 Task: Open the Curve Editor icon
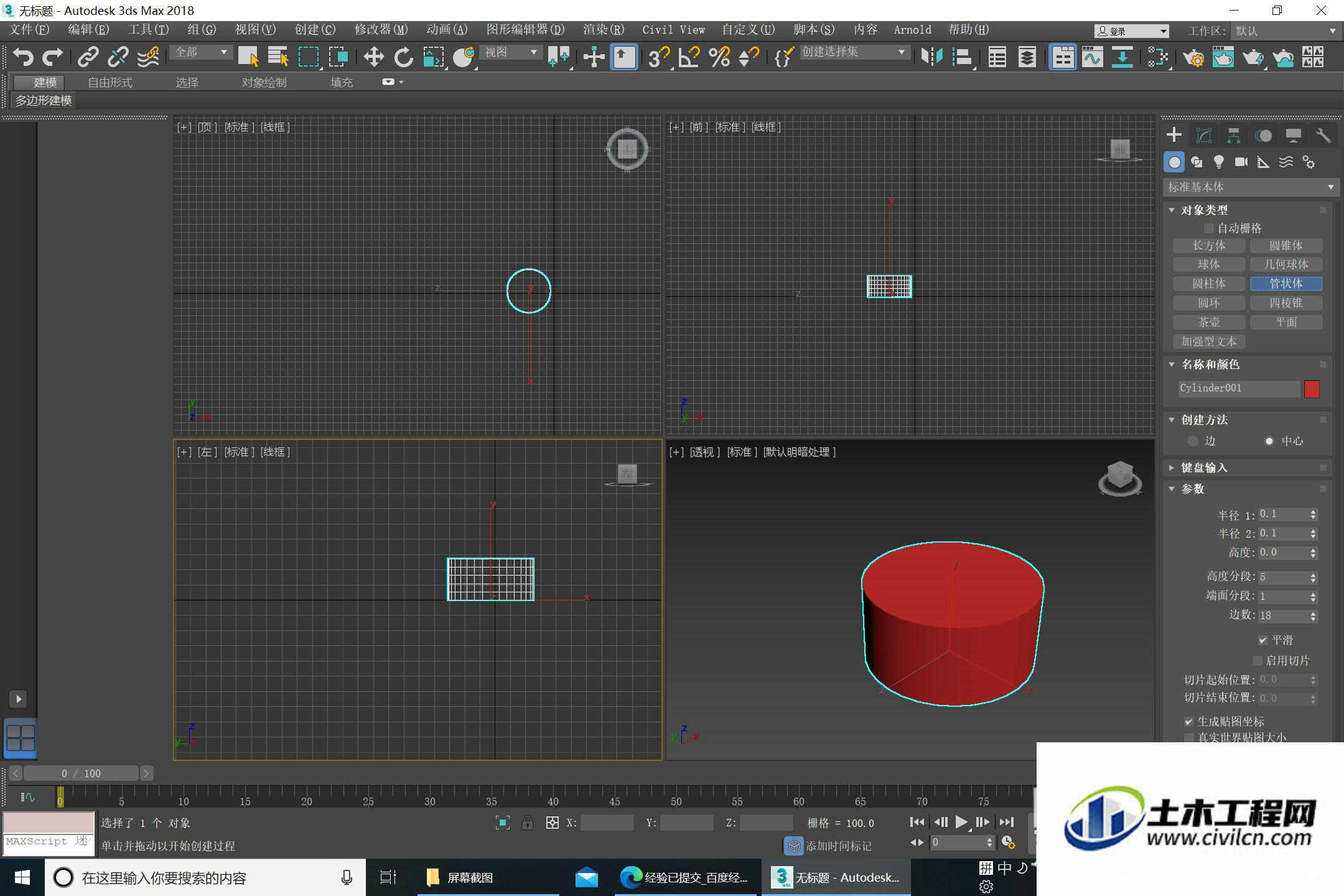pyautogui.click(x=1093, y=57)
